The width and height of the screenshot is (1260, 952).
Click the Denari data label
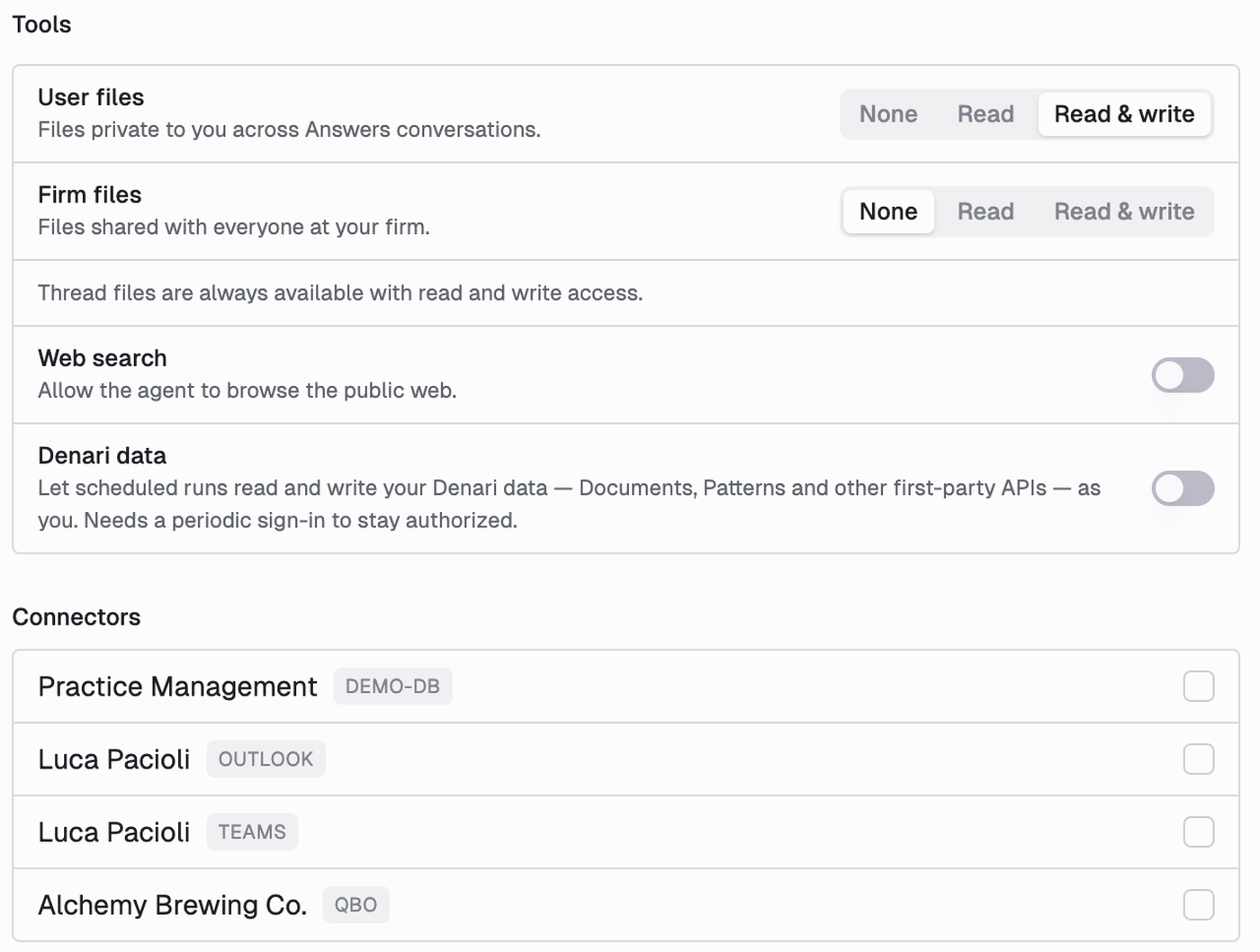point(102,455)
